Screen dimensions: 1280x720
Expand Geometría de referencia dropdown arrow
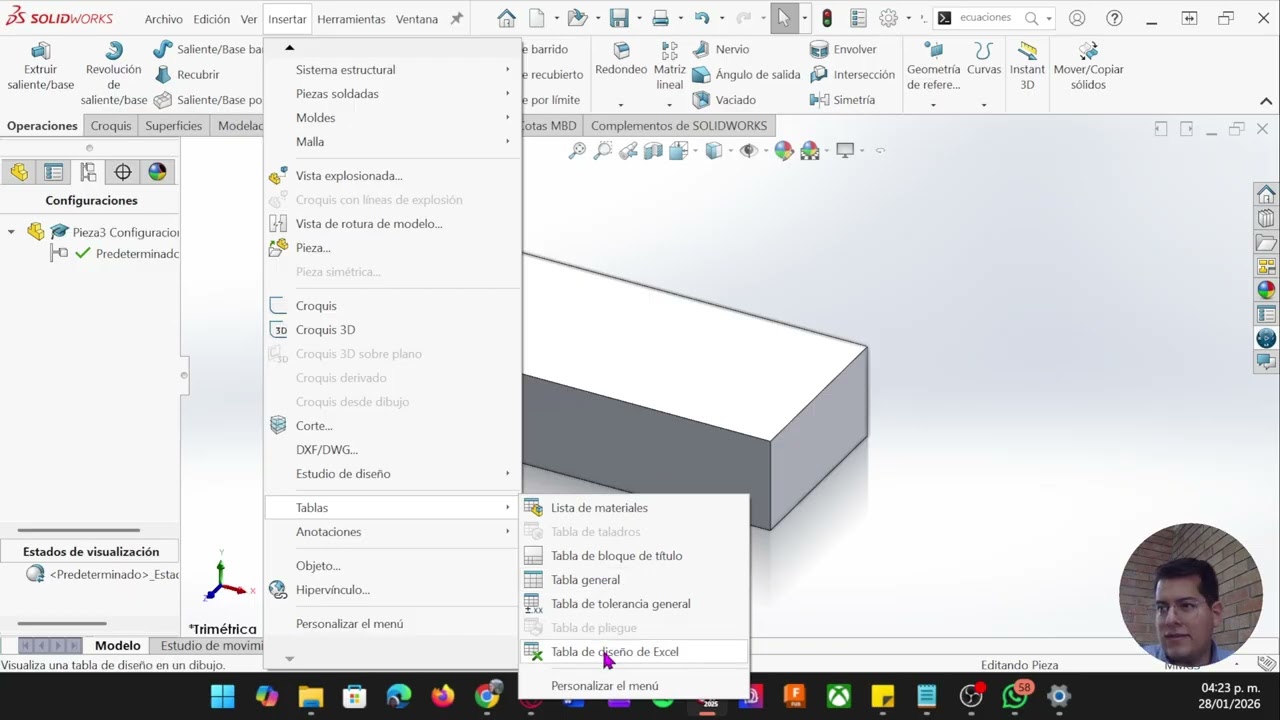click(933, 104)
